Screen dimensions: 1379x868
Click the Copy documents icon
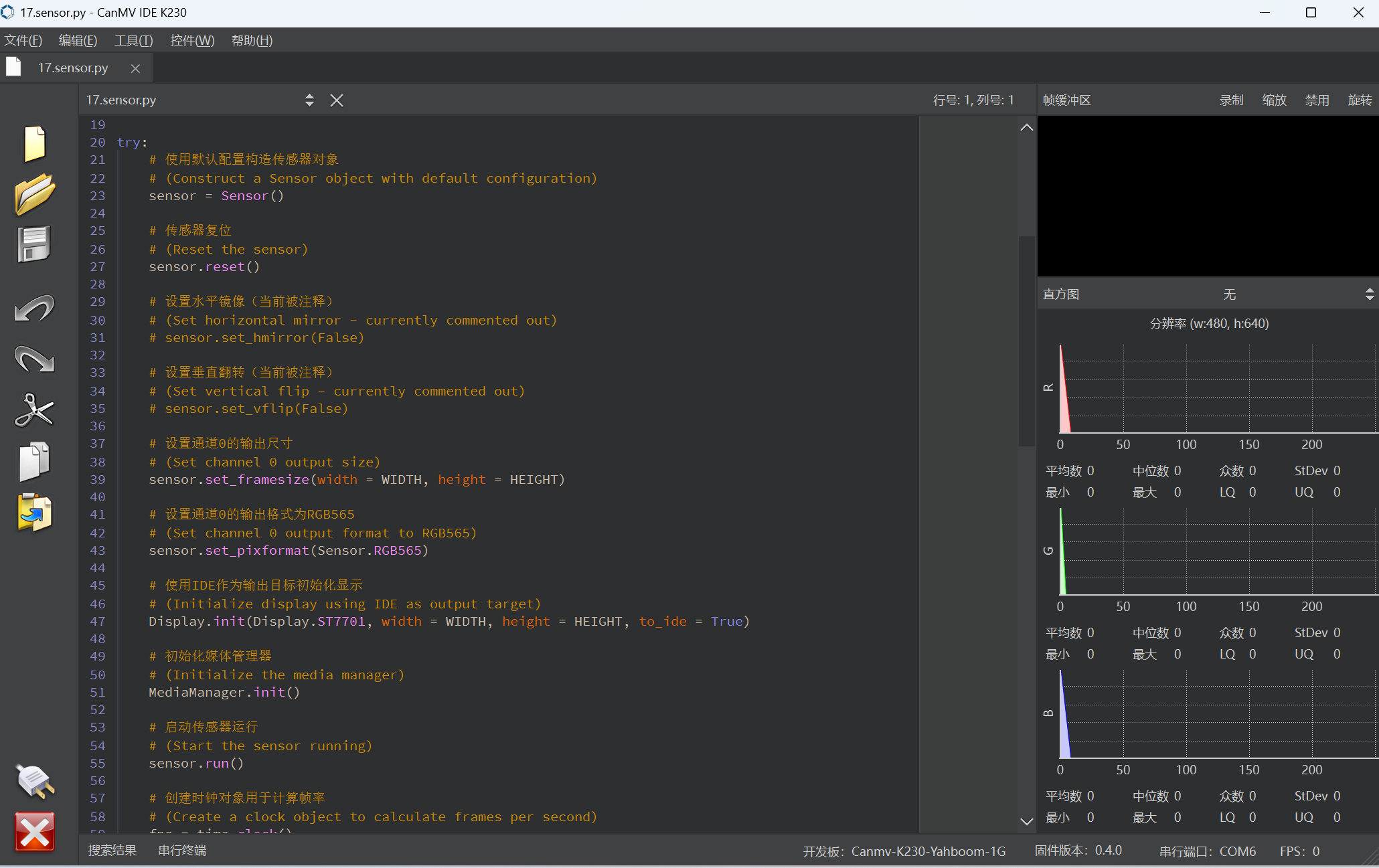[34, 461]
